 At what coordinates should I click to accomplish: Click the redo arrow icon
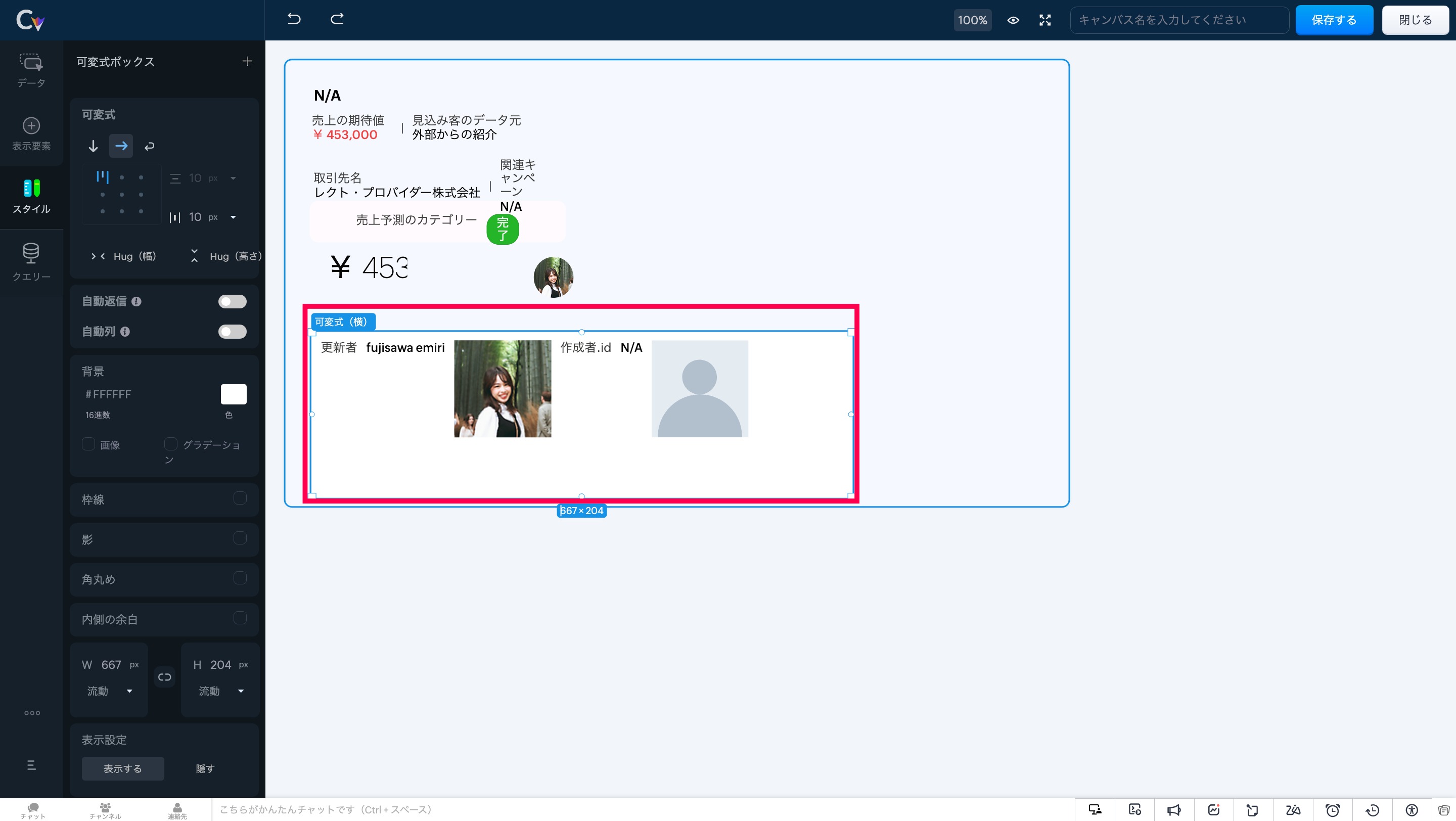coord(337,19)
